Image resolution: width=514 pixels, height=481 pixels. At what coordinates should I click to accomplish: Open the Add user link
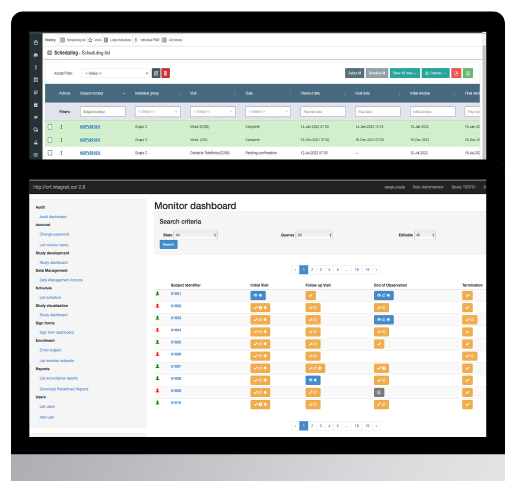(47, 417)
